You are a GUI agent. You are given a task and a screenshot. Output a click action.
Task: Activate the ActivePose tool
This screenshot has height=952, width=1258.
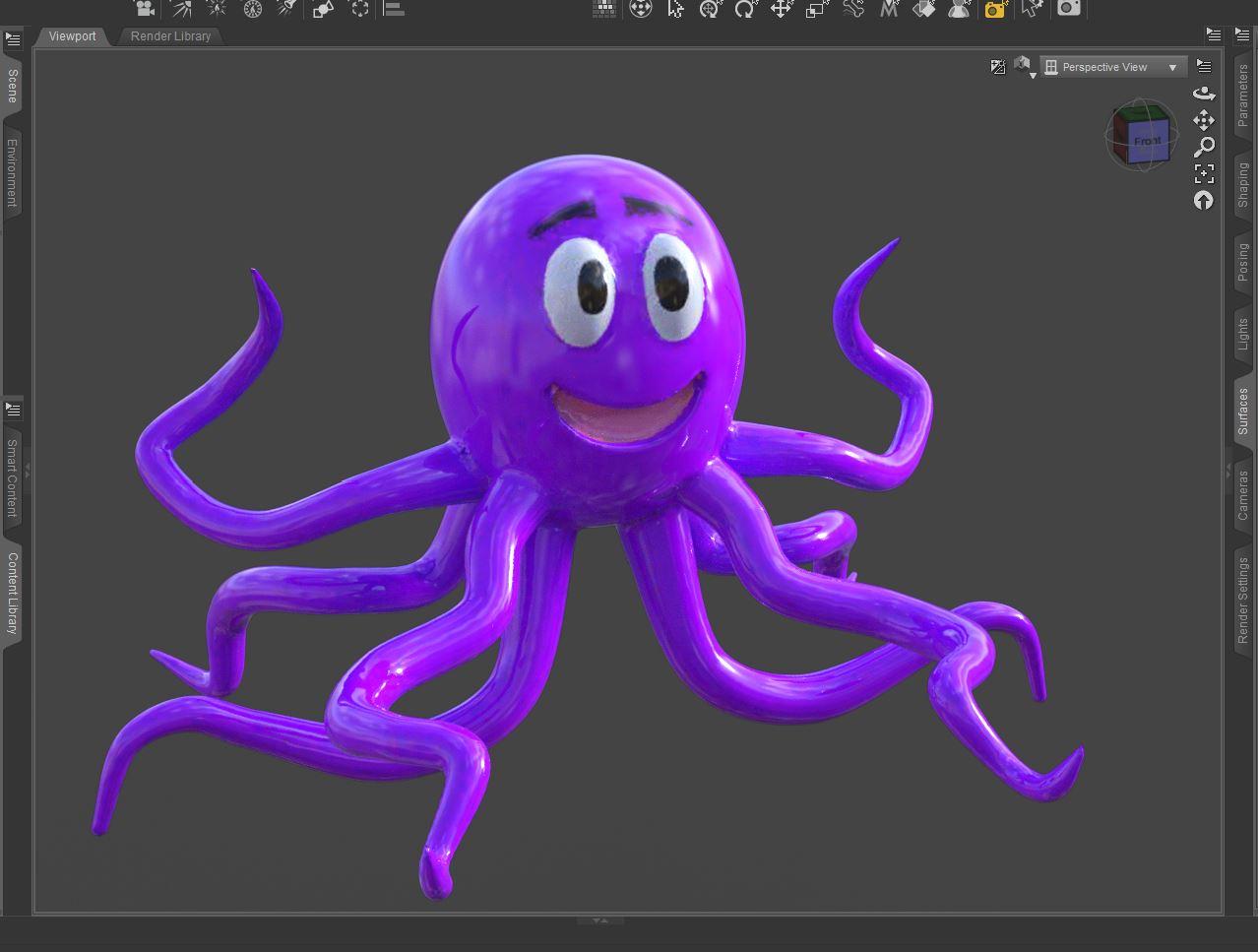tap(710, 8)
